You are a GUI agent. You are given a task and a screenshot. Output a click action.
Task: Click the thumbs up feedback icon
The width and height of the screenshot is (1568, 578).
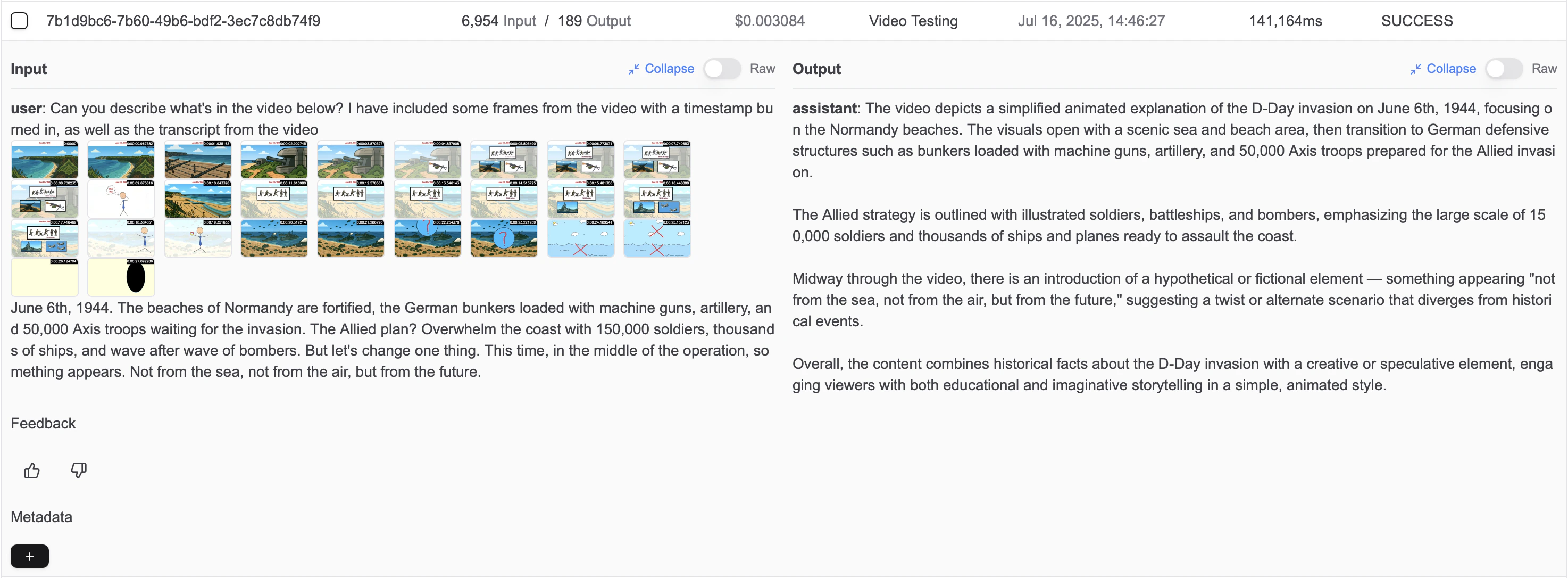click(32, 470)
